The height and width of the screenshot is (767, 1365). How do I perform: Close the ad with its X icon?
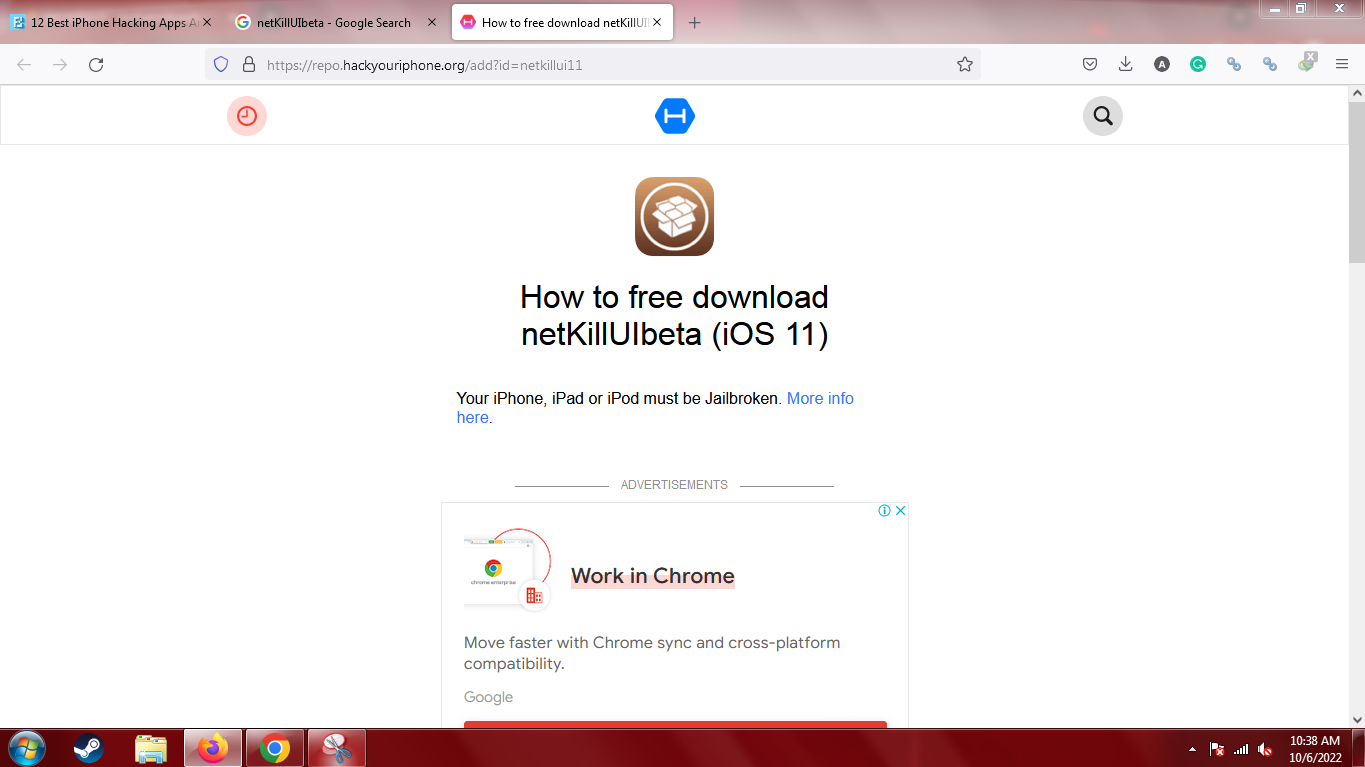900,510
